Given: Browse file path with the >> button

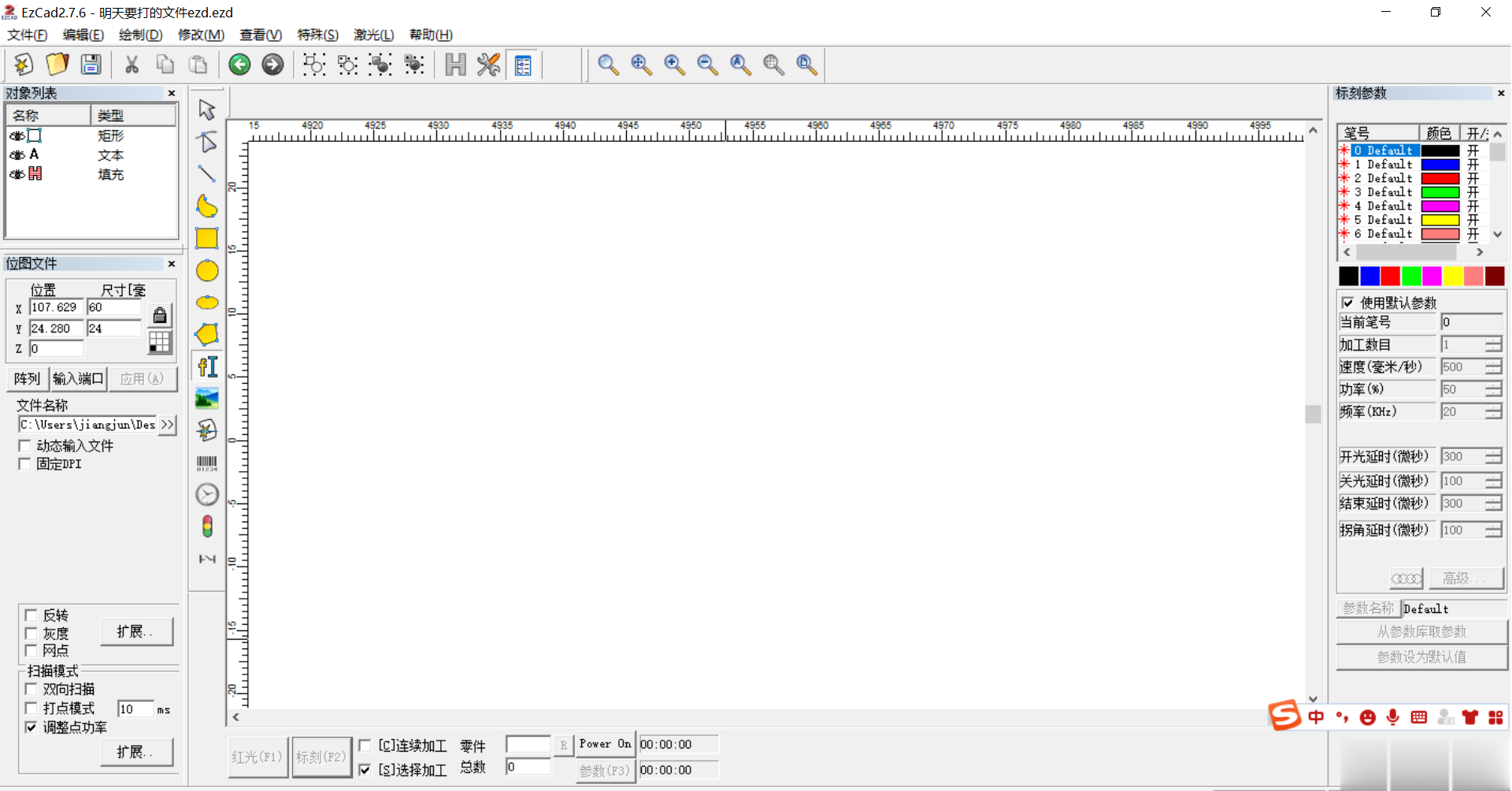Looking at the screenshot, I should 167,425.
